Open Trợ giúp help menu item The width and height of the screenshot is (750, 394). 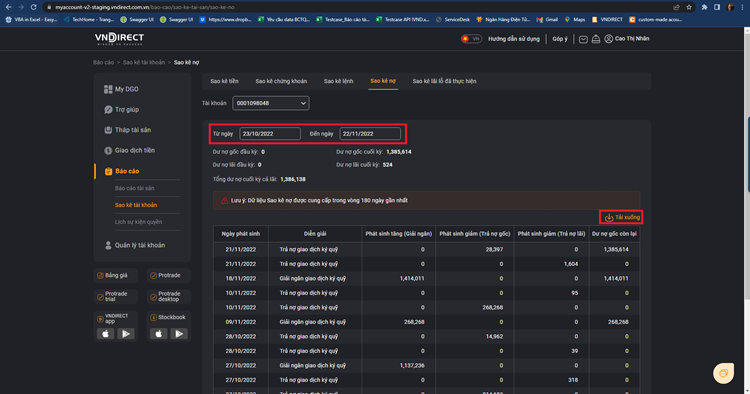coord(121,109)
